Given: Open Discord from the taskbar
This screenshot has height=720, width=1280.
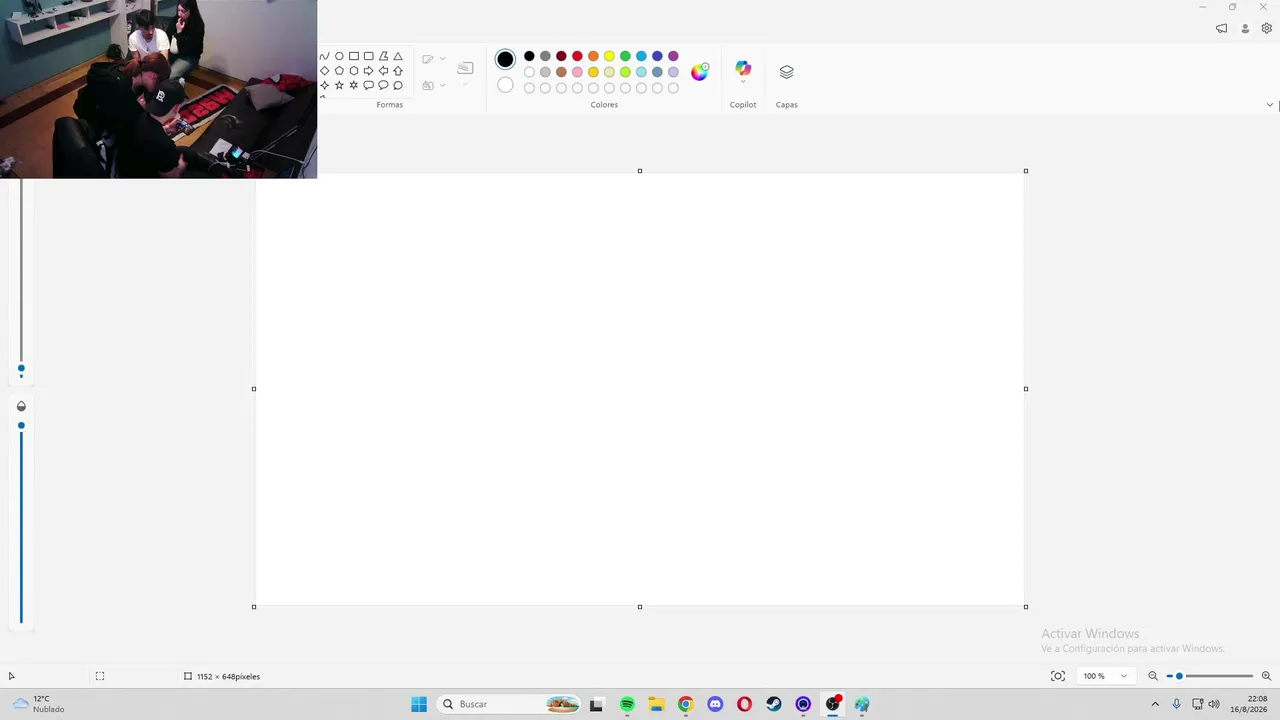Looking at the screenshot, I should 715,704.
